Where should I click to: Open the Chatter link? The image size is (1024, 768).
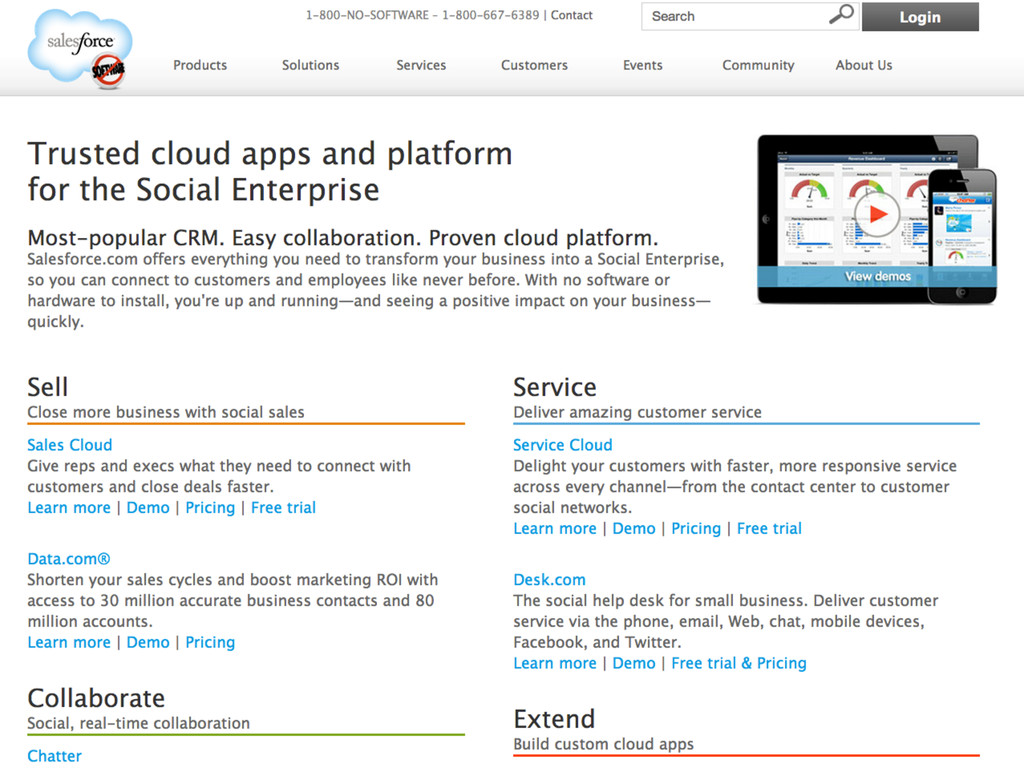click(55, 756)
